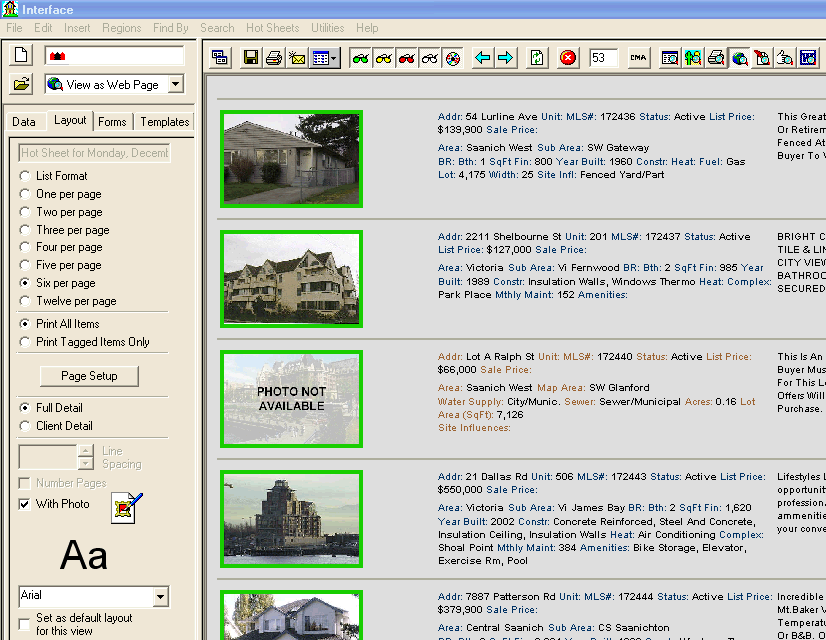Click the clear white glasses icon
Screen dimensions: 826x640
coord(430,58)
